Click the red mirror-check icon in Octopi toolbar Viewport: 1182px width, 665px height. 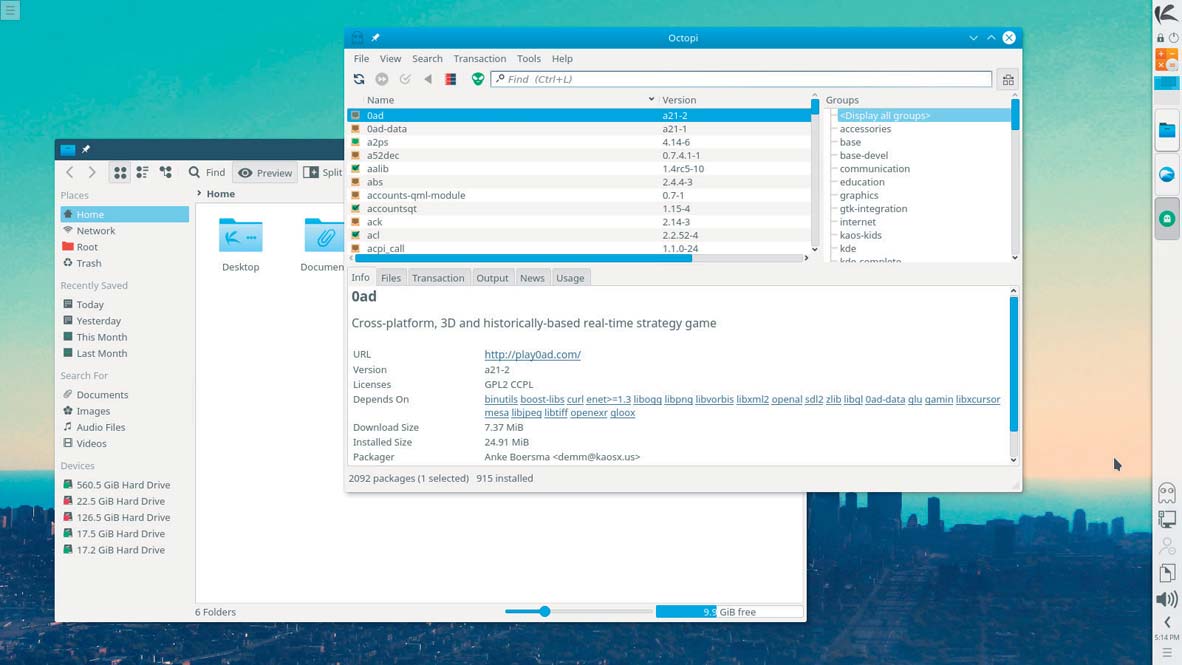pos(451,79)
